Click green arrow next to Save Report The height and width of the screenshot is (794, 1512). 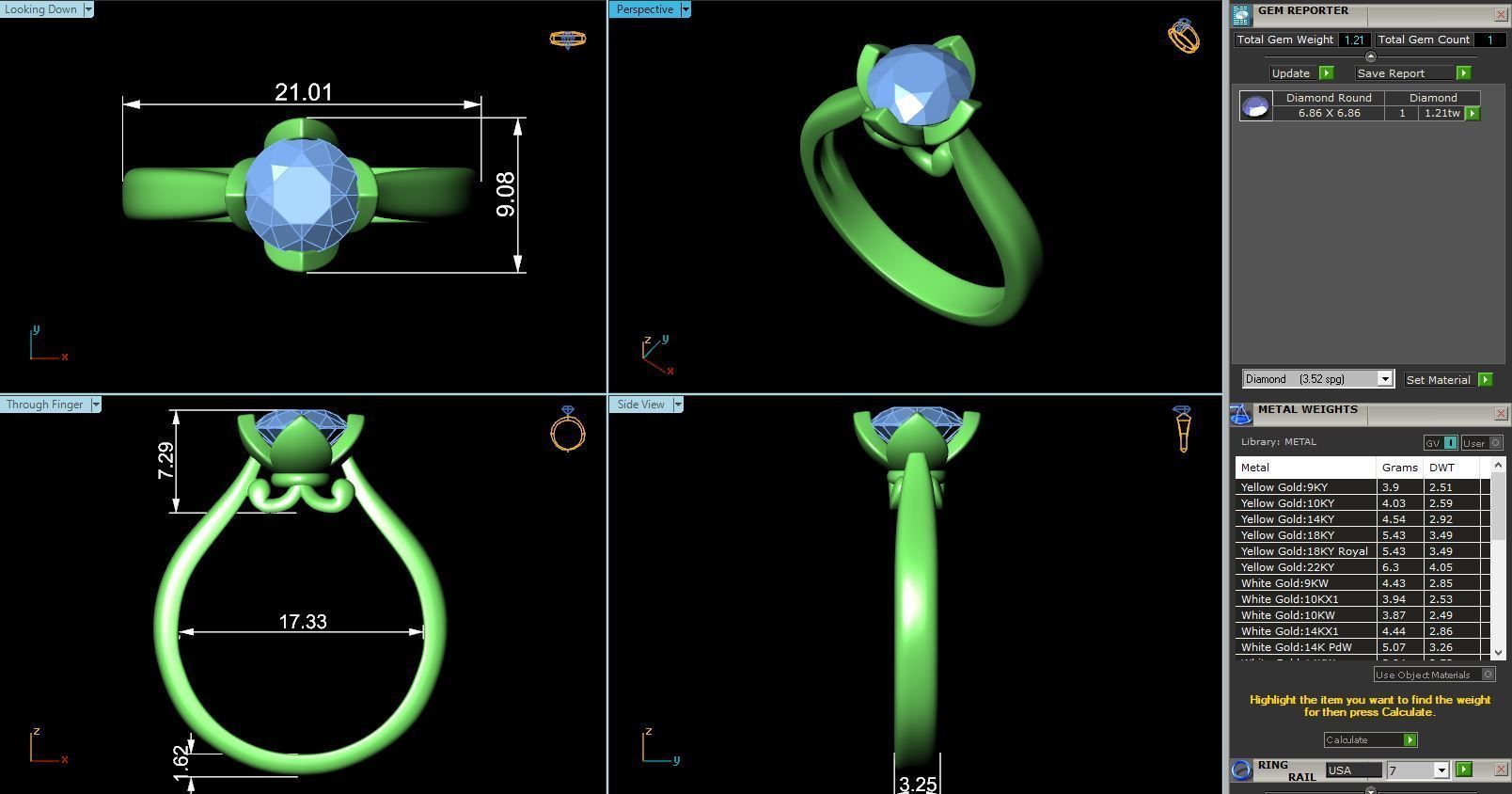(1463, 73)
